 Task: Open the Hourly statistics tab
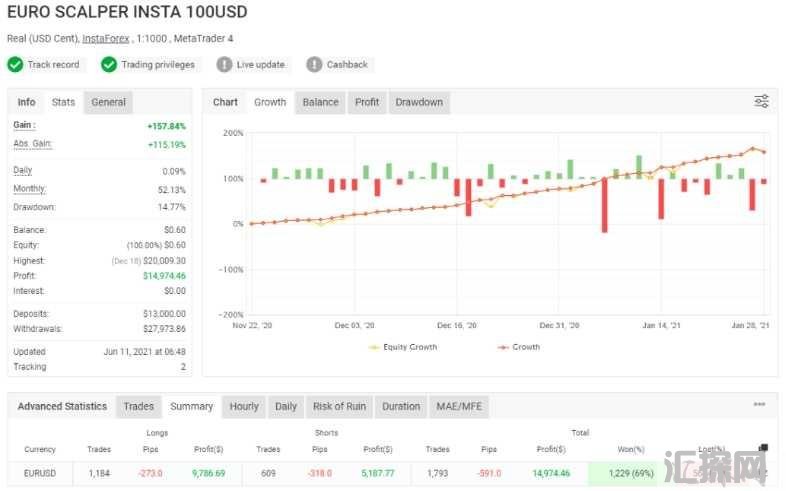244,406
